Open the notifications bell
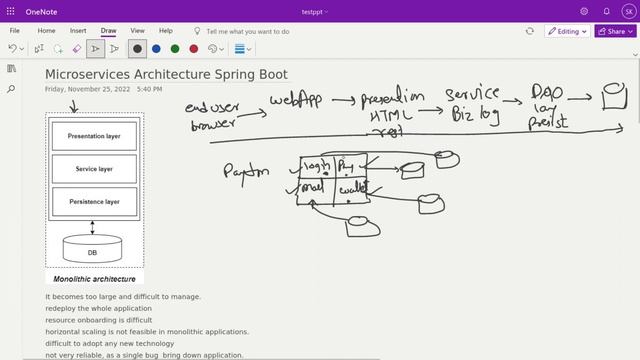The width and height of the screenshot is (640, 360). tap(607, 11)
